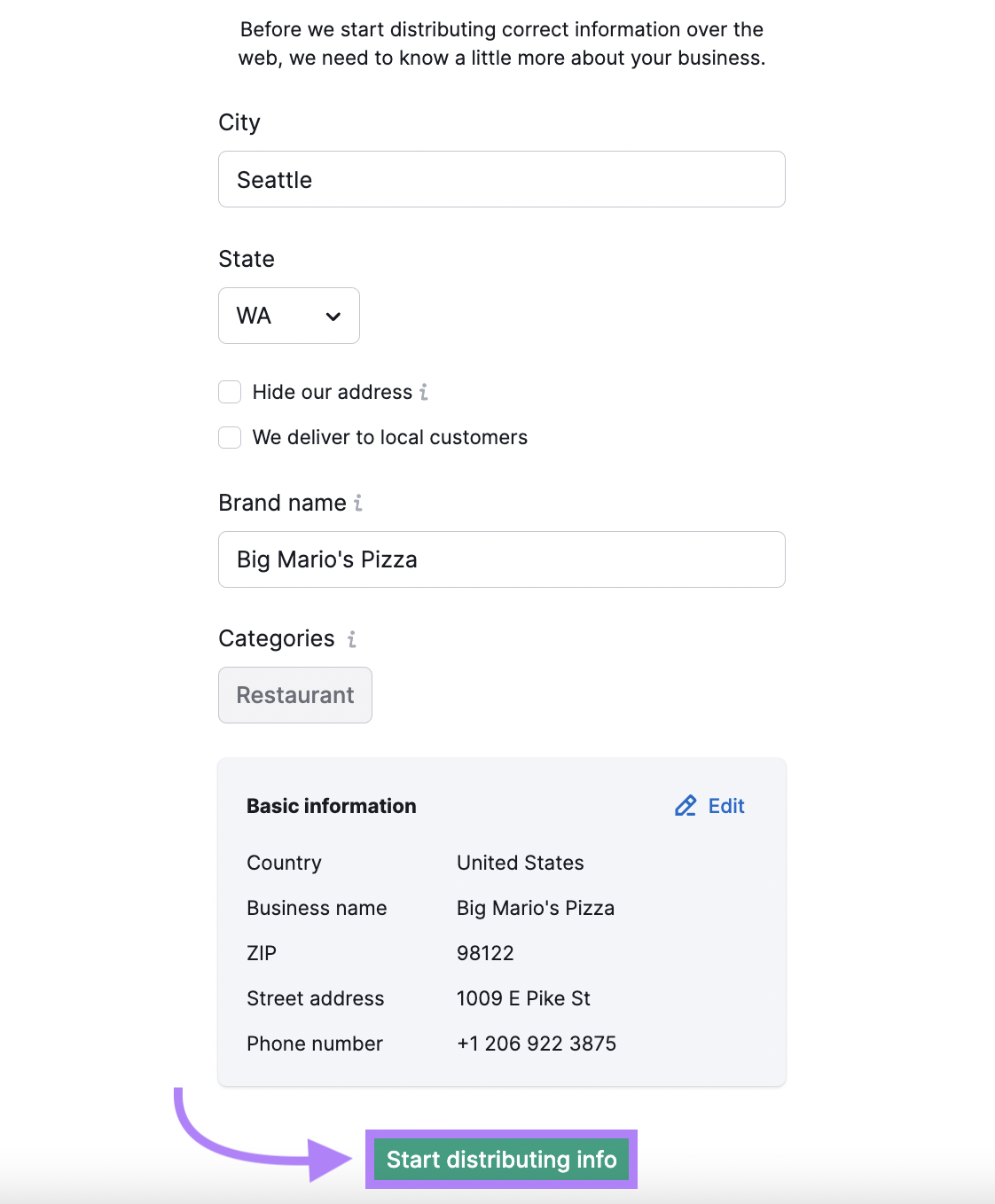Select the Basic information section header

pyautogui.click(x=331, y=806)
